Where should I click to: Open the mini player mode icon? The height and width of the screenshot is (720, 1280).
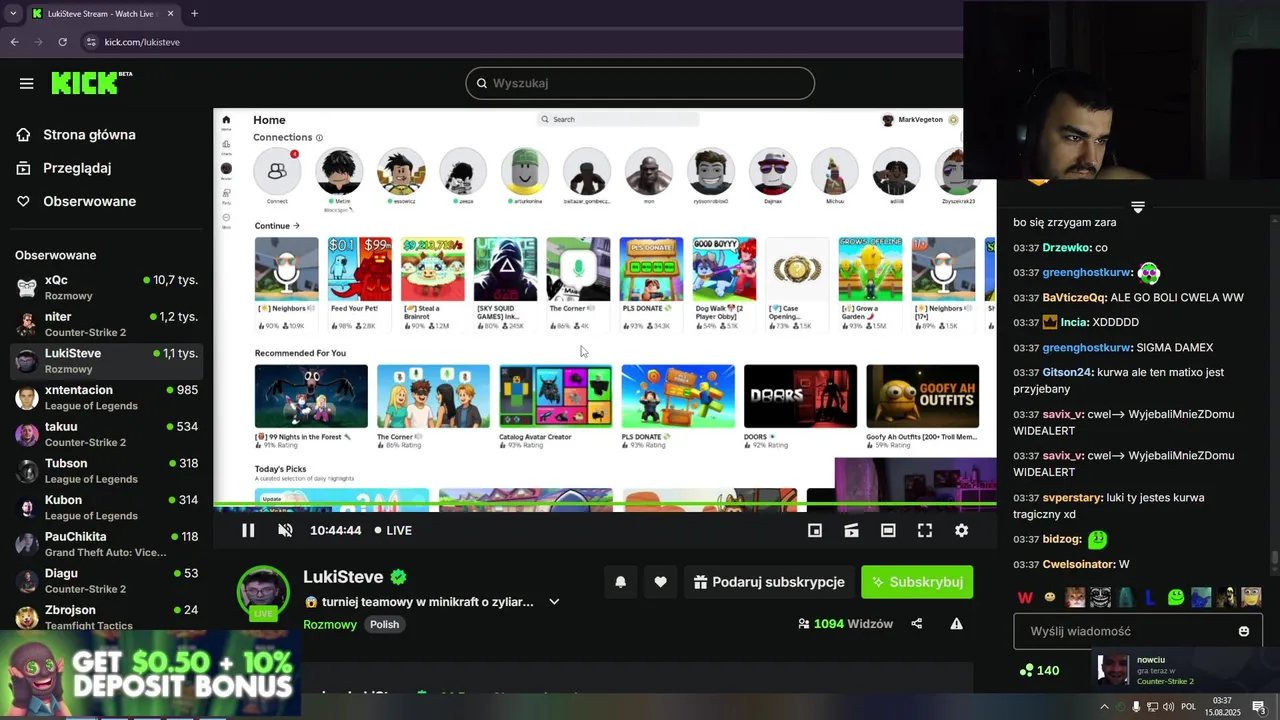pyautogui.click(x=815, y=530)
